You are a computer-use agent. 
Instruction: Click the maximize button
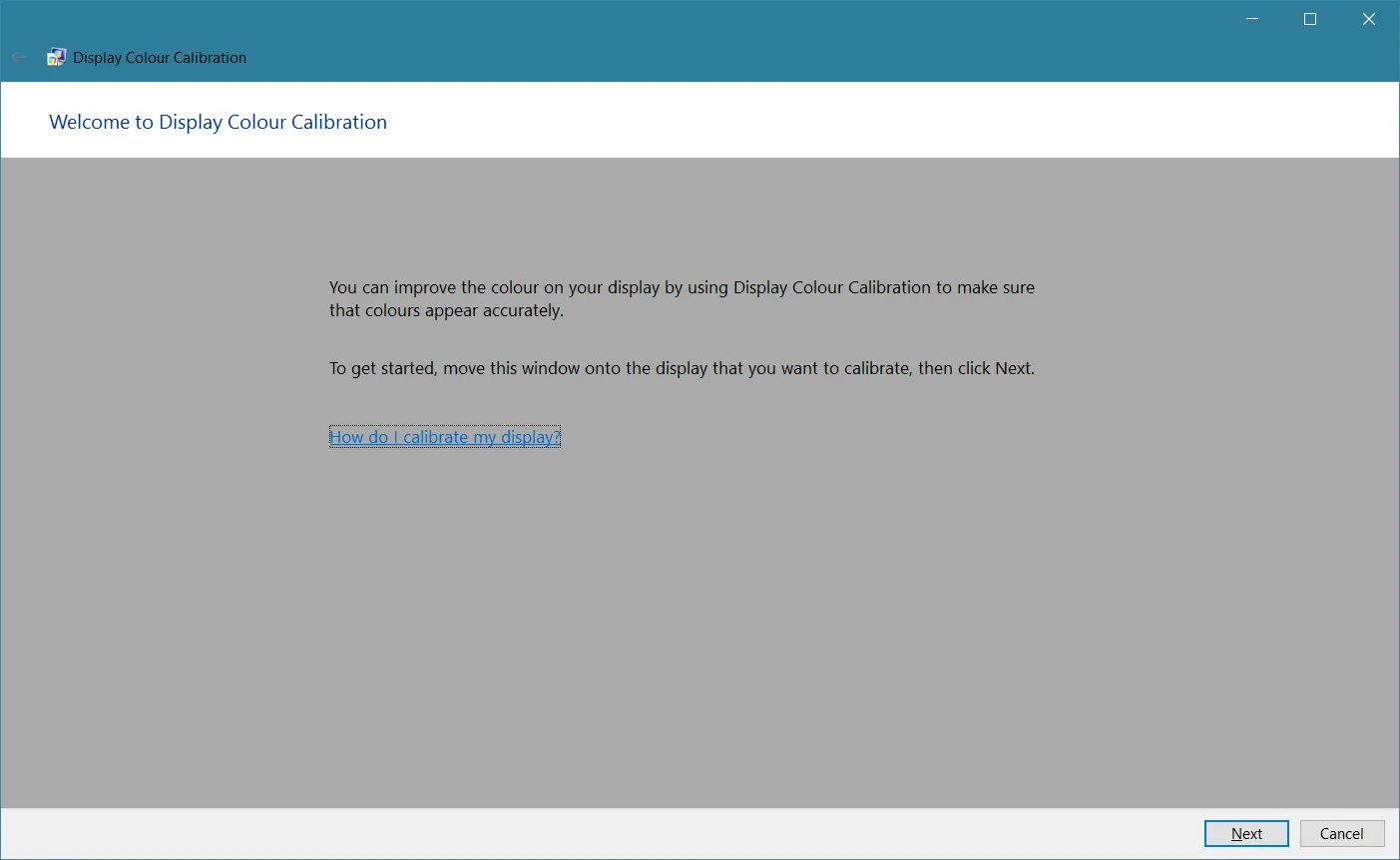point(1309,18)
